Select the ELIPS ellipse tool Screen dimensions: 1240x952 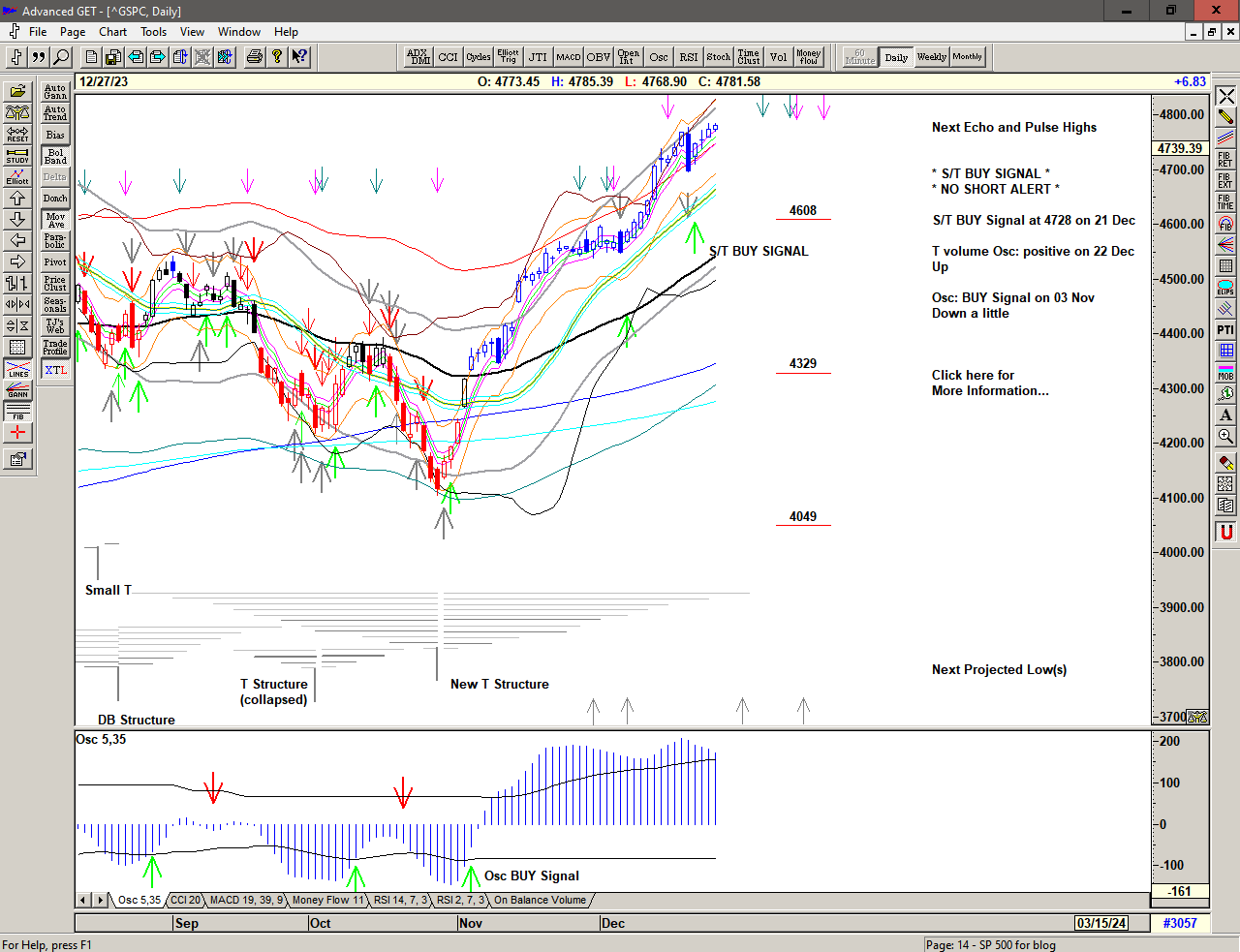pos(1225,287)
